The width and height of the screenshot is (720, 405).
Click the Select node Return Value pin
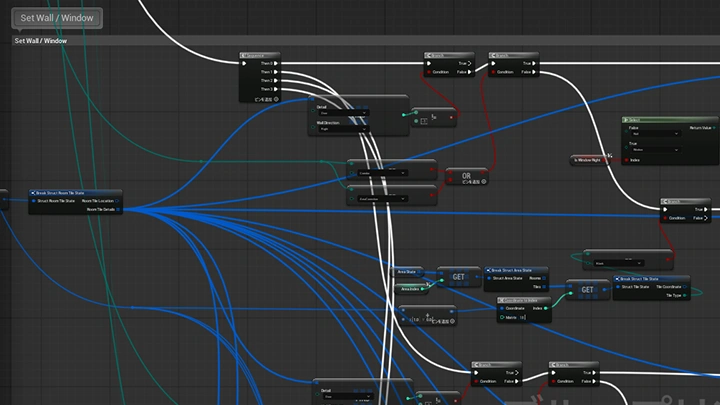[715, 128]
